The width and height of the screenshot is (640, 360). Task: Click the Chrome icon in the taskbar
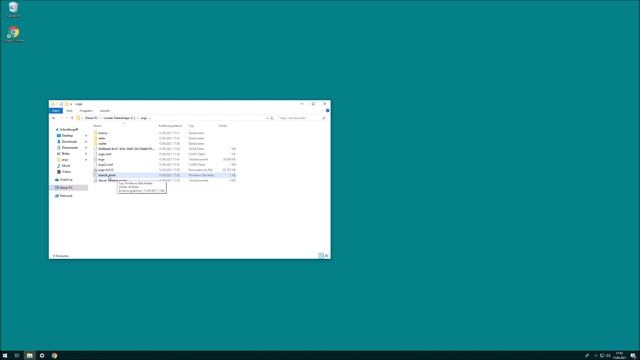(54, 356)
